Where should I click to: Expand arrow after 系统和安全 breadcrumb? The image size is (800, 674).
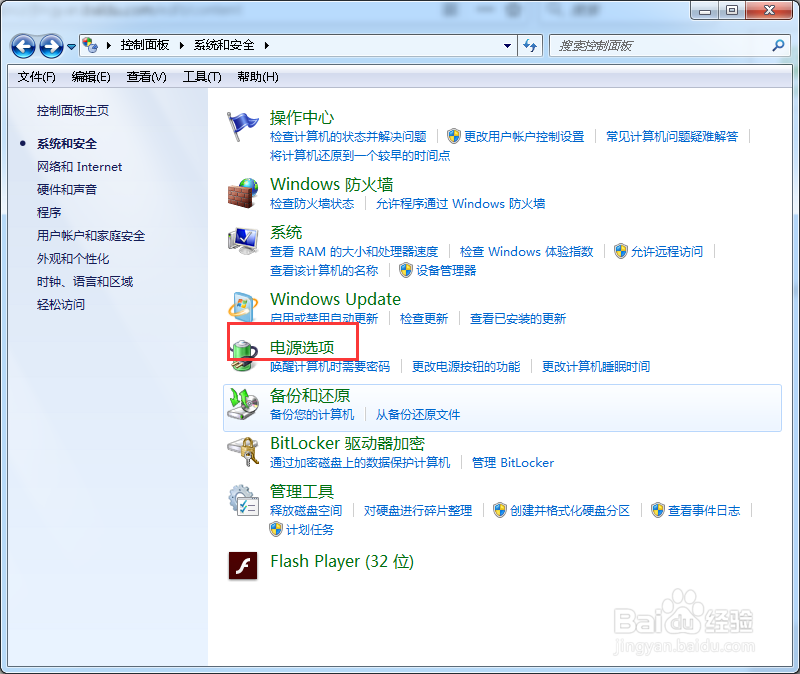click(266, 45)
